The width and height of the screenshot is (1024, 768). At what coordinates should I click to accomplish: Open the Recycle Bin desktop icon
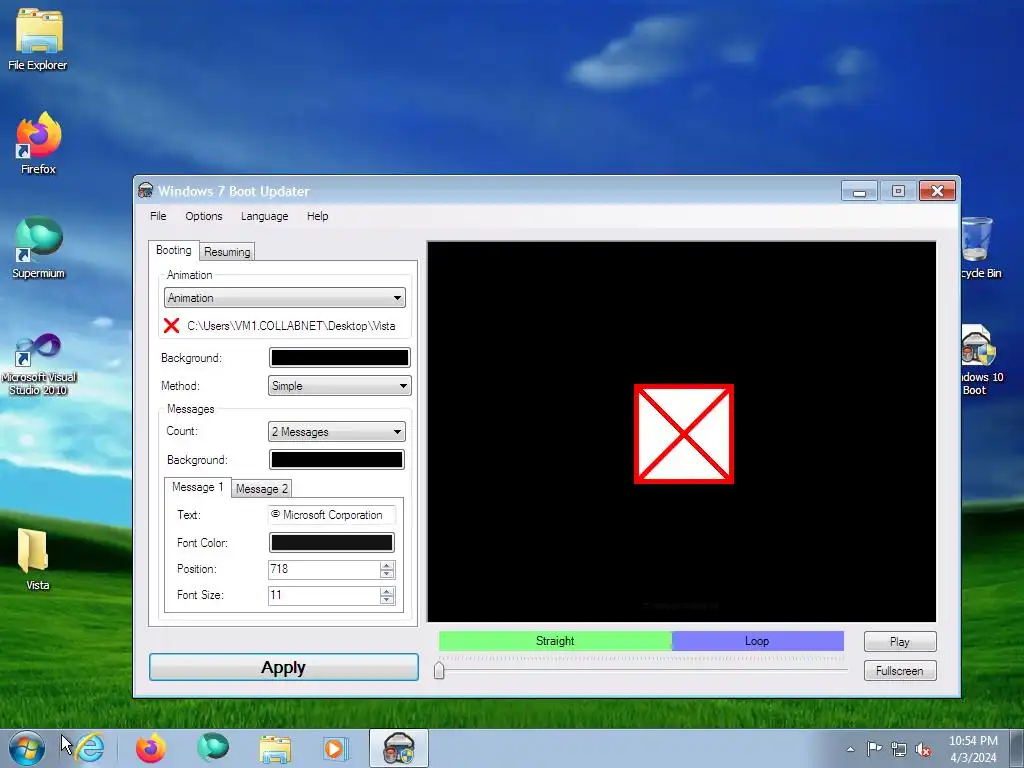coord(980,248)
